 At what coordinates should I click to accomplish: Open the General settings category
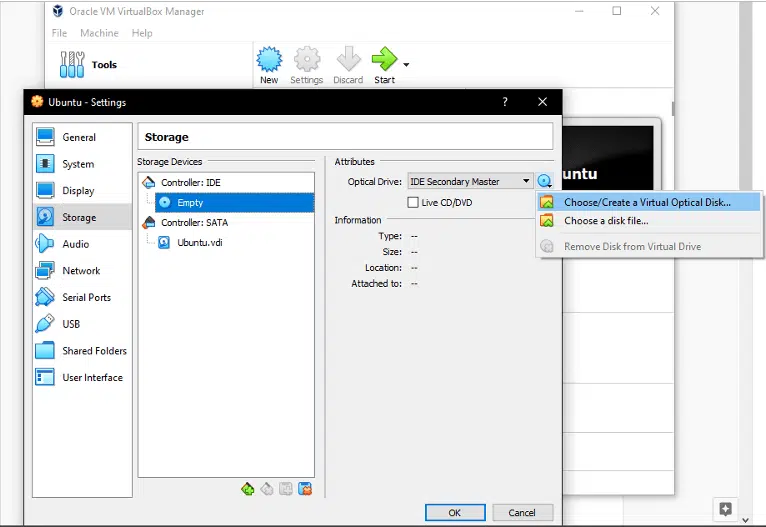(x=82, y=137)
